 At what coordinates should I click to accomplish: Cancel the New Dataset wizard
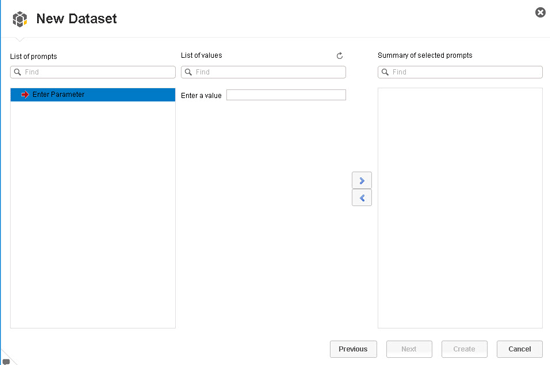coord(519,349)
